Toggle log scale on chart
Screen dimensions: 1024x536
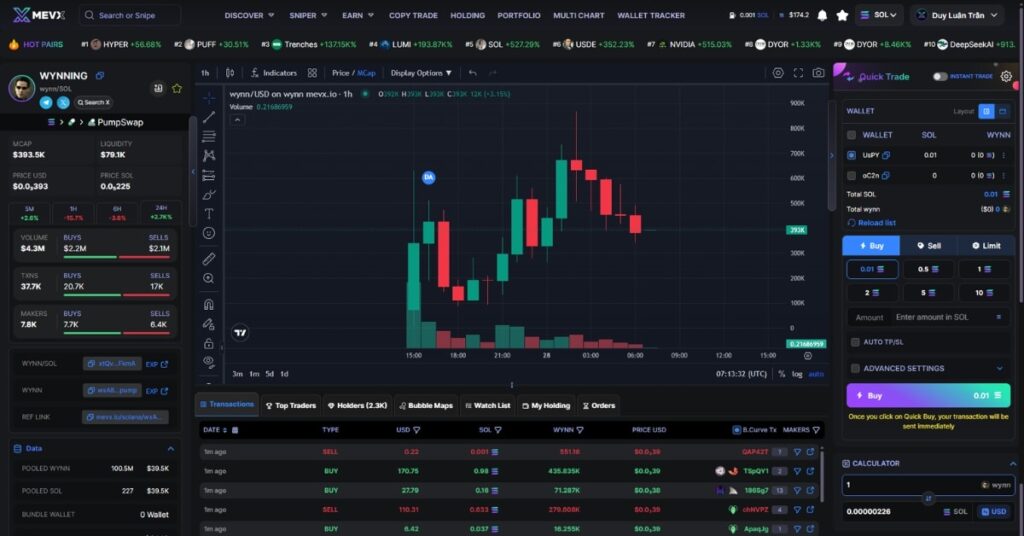(x=797, y=374)
